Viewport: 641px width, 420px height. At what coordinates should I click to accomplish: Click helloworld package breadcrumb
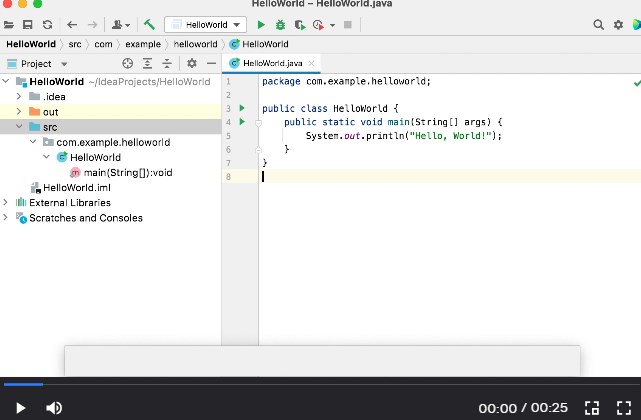click(195, 44)
